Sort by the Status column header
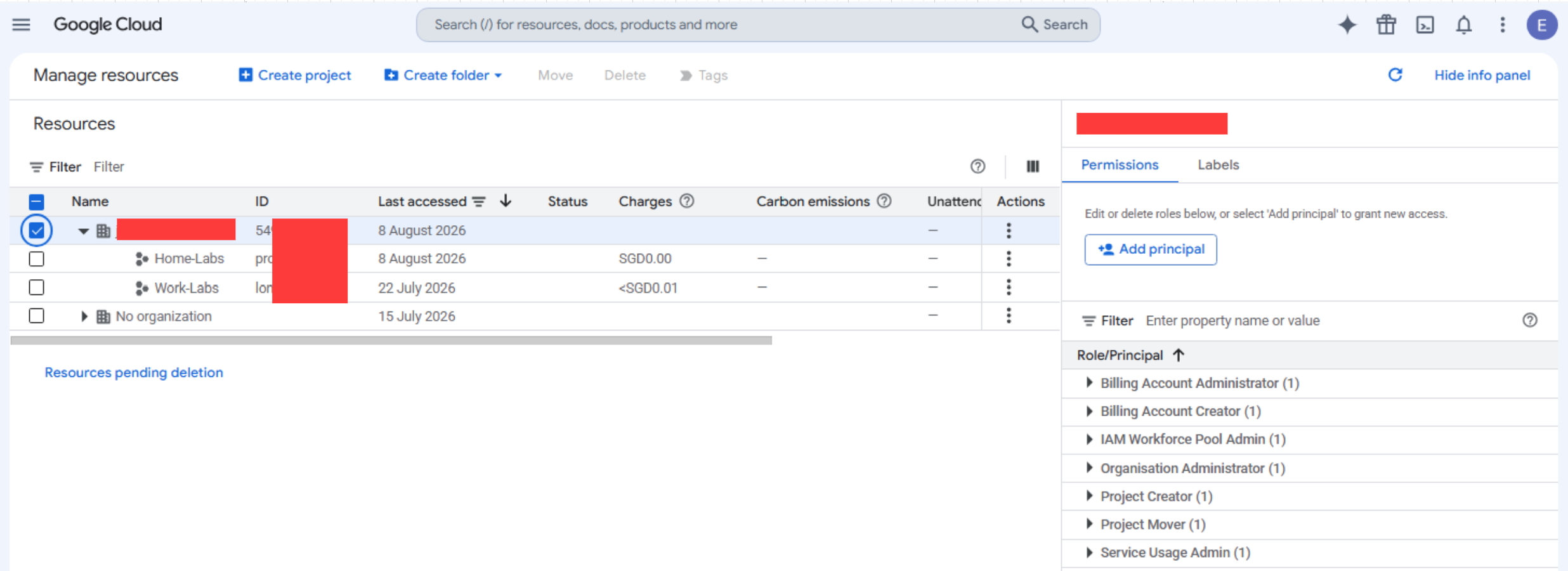This screenshot has width=1568, height=571. (568, 202)
